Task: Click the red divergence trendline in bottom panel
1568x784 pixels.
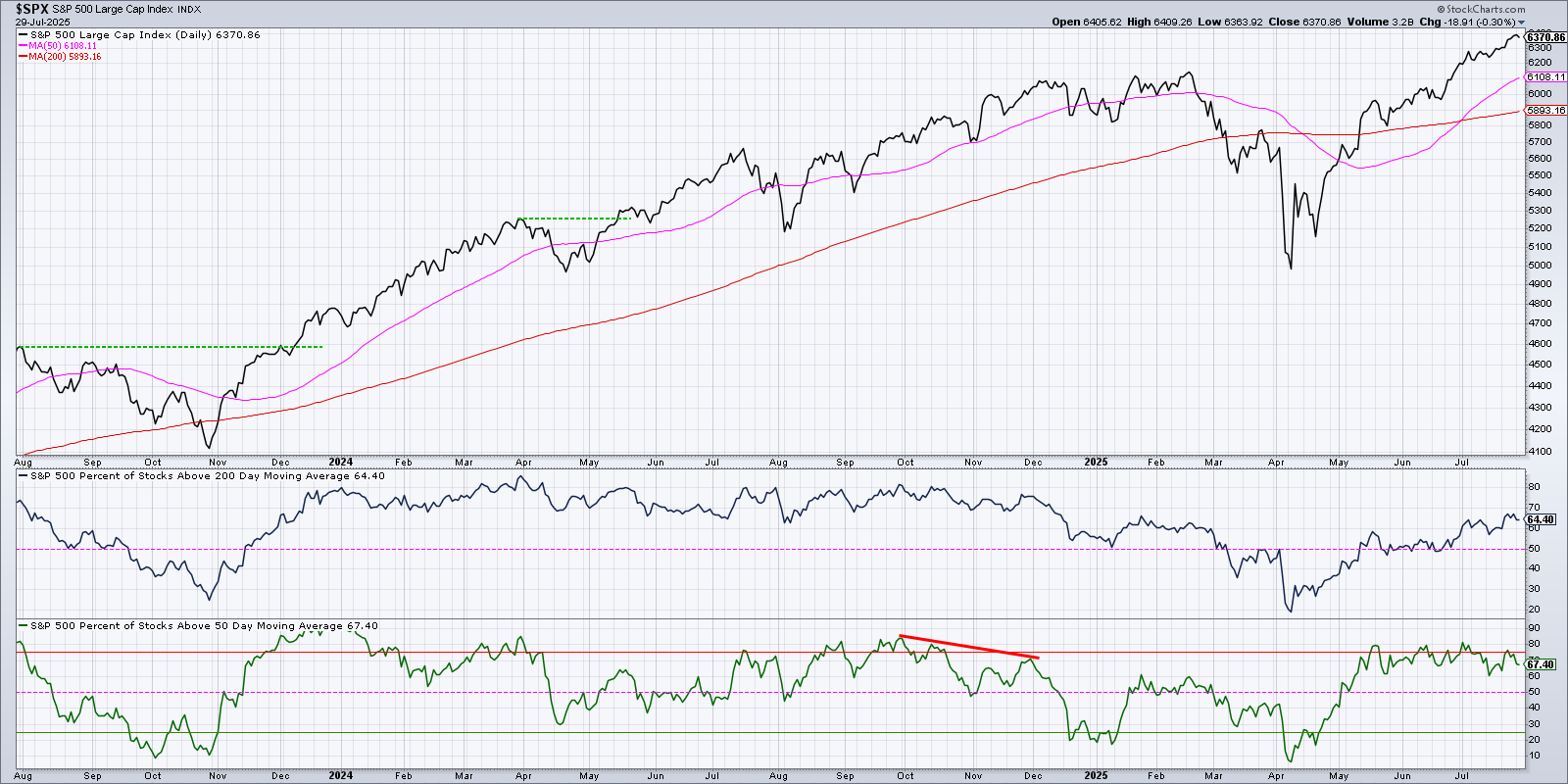Action: click(968, 646)
